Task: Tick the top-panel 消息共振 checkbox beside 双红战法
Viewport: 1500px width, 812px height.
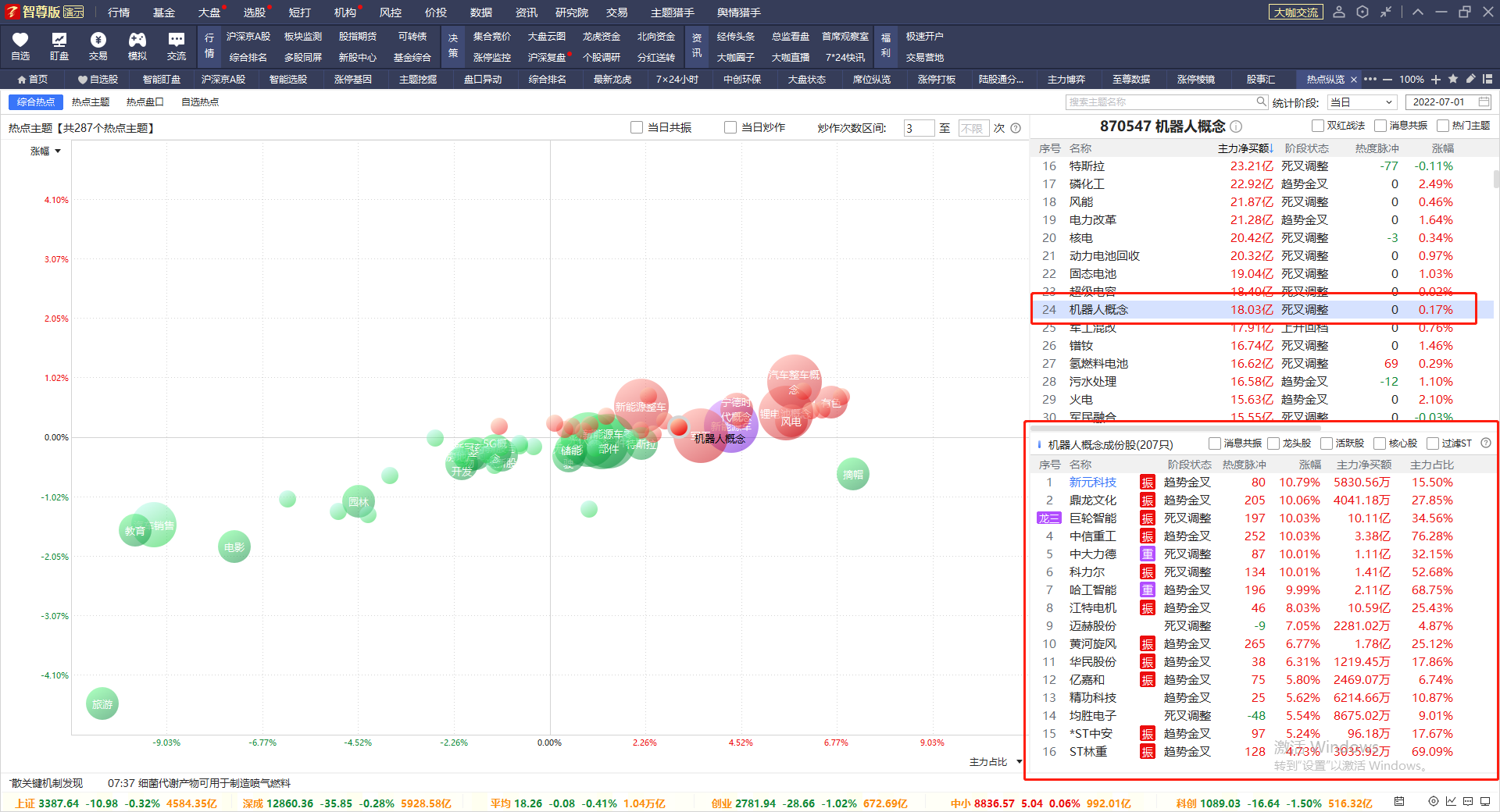Action: click(1380, 126)
